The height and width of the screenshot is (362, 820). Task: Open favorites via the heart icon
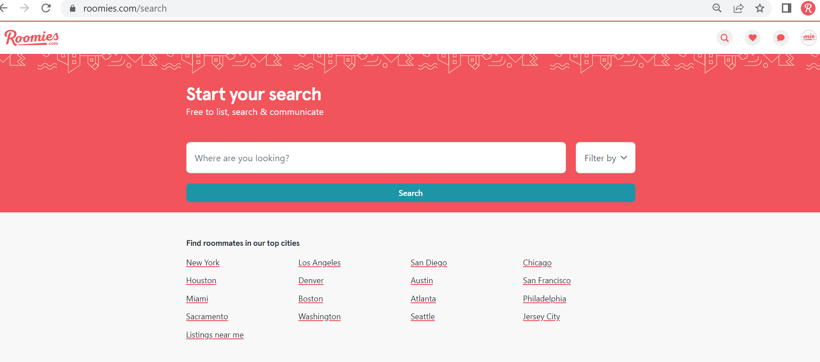[753, 38]
